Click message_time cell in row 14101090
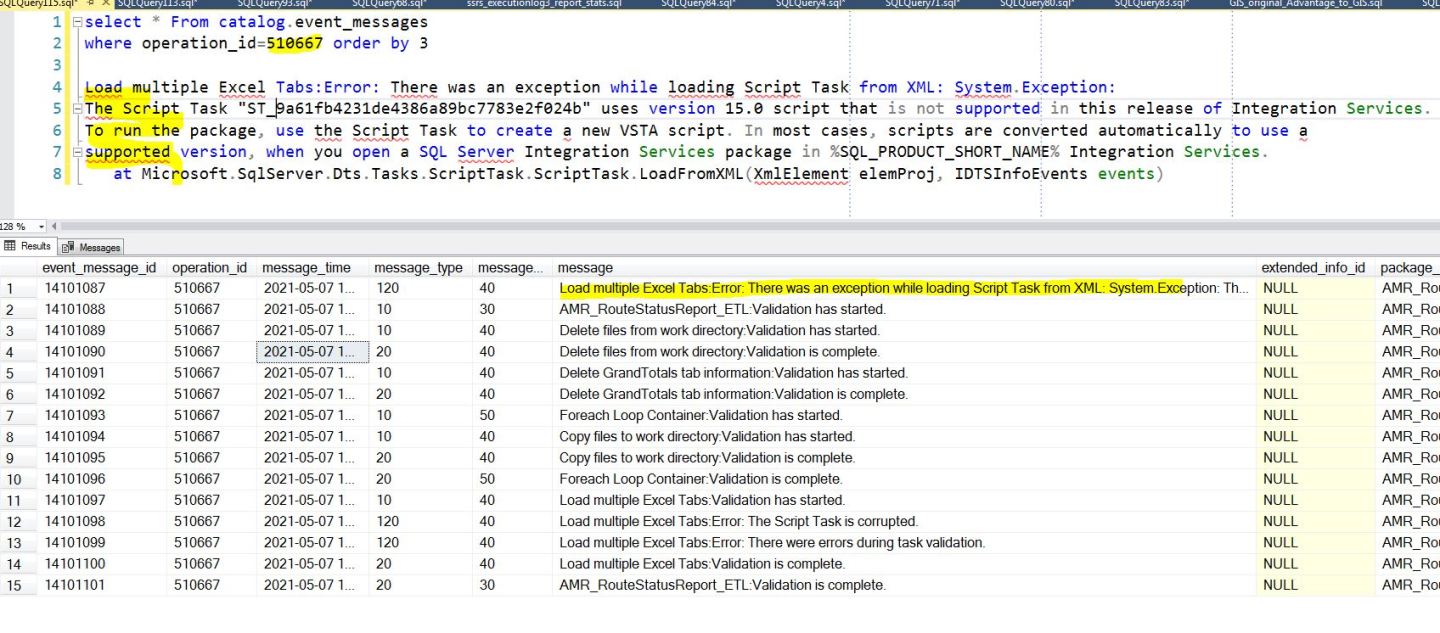 pos(312,352)
